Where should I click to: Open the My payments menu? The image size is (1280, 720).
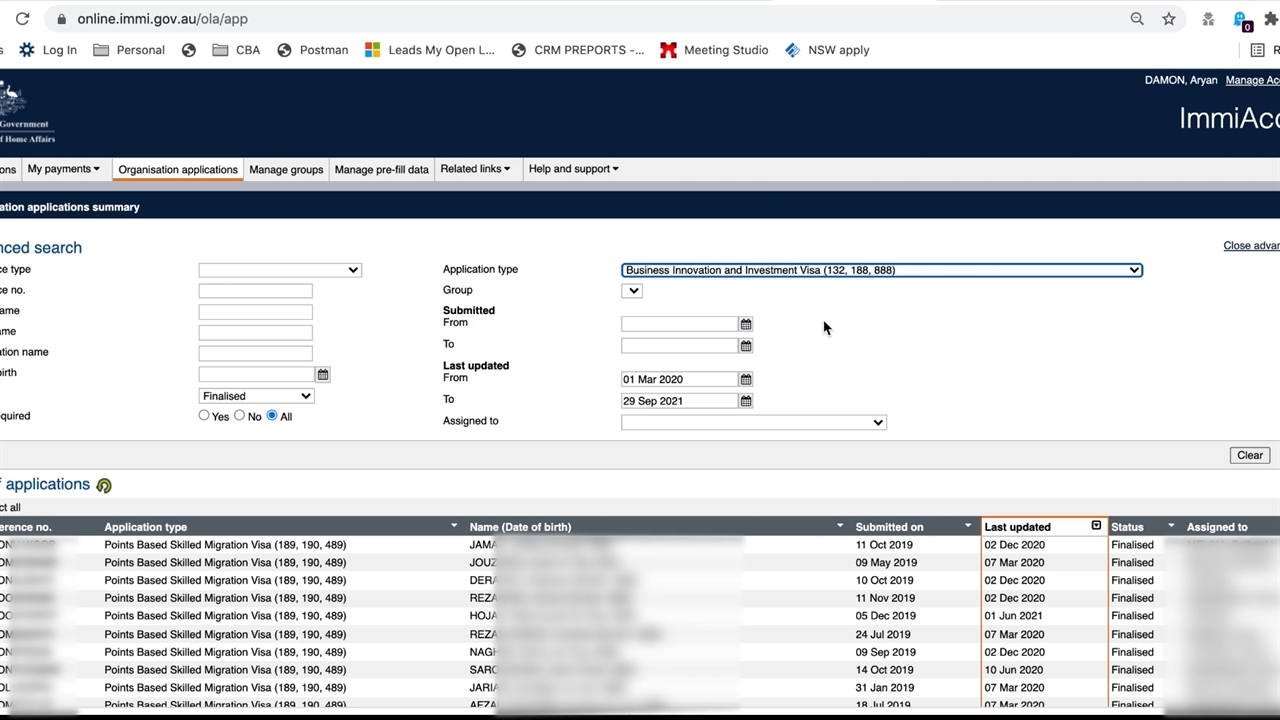63,169
